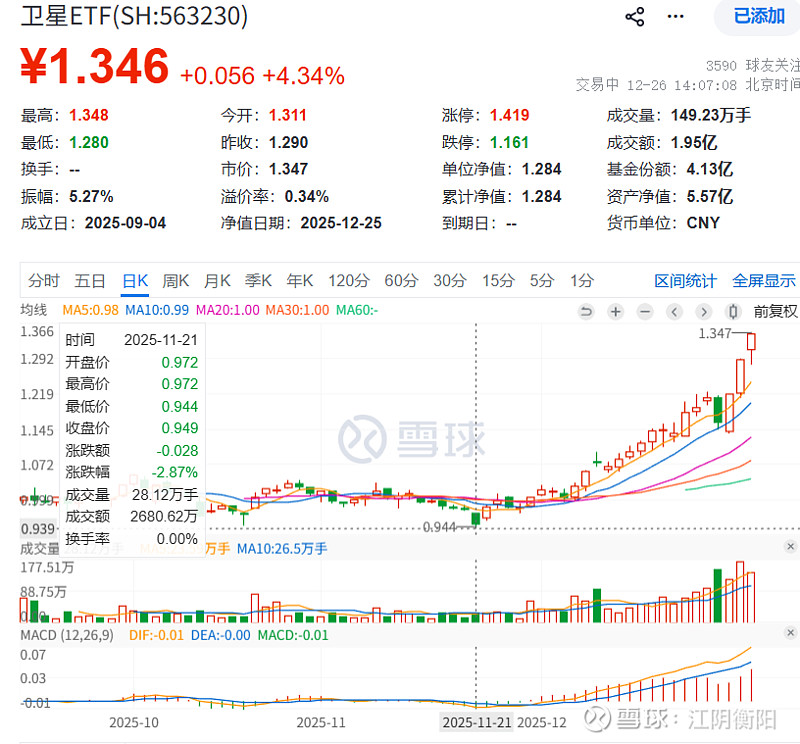This screenshot has width=800, height=744.
Task: Hide the MACD indicator panel via its × toggle
Action: coord(790,630)
